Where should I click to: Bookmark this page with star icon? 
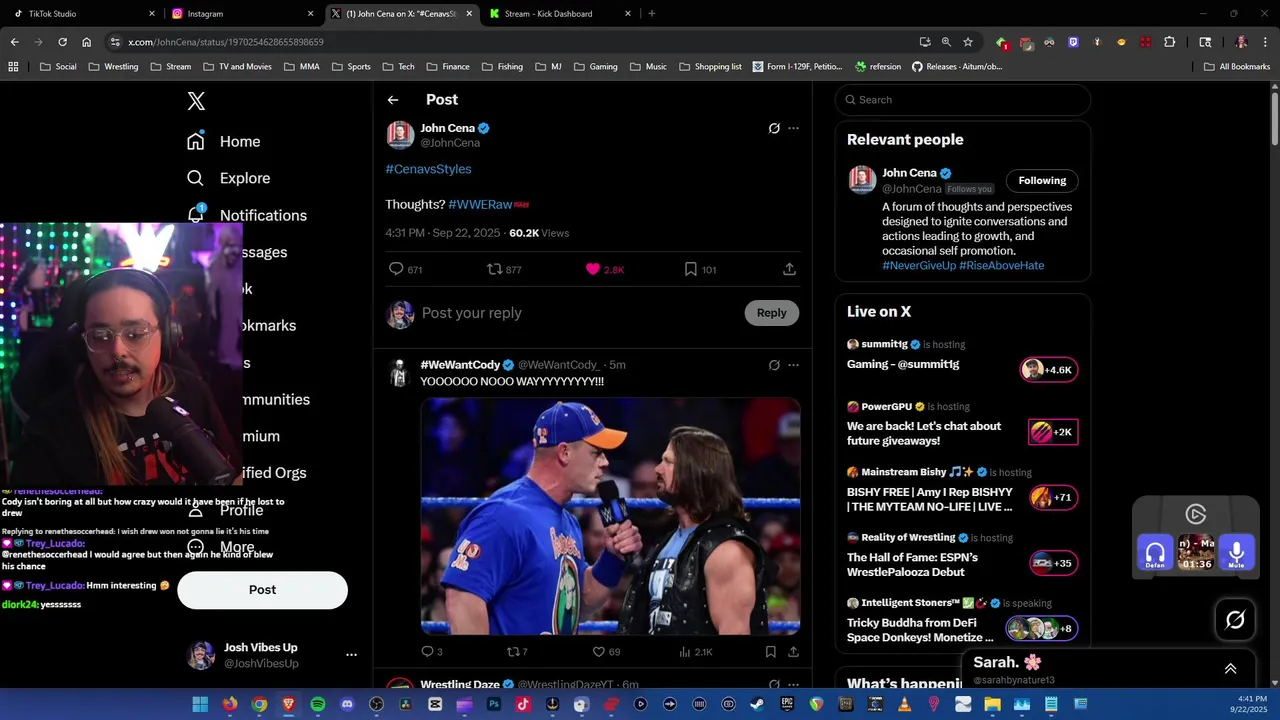pyautogui.click(x=968, y=42)
